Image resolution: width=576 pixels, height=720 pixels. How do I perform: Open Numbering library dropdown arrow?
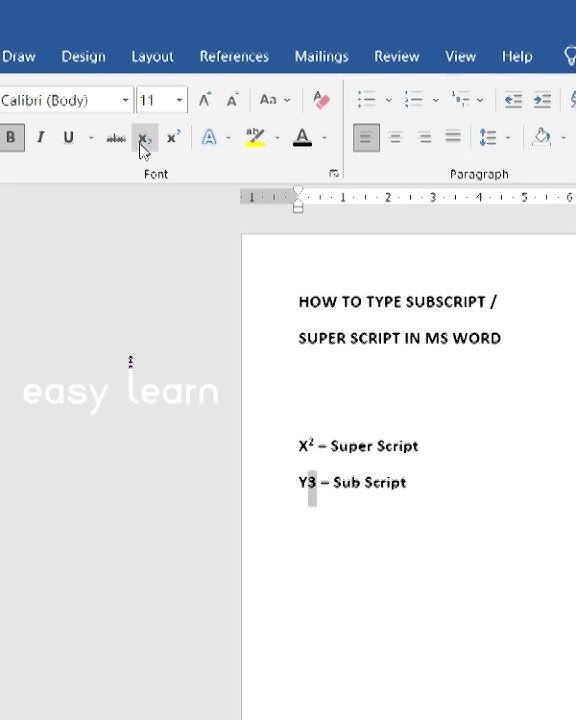pyautogui.click(x=435, y=100)
